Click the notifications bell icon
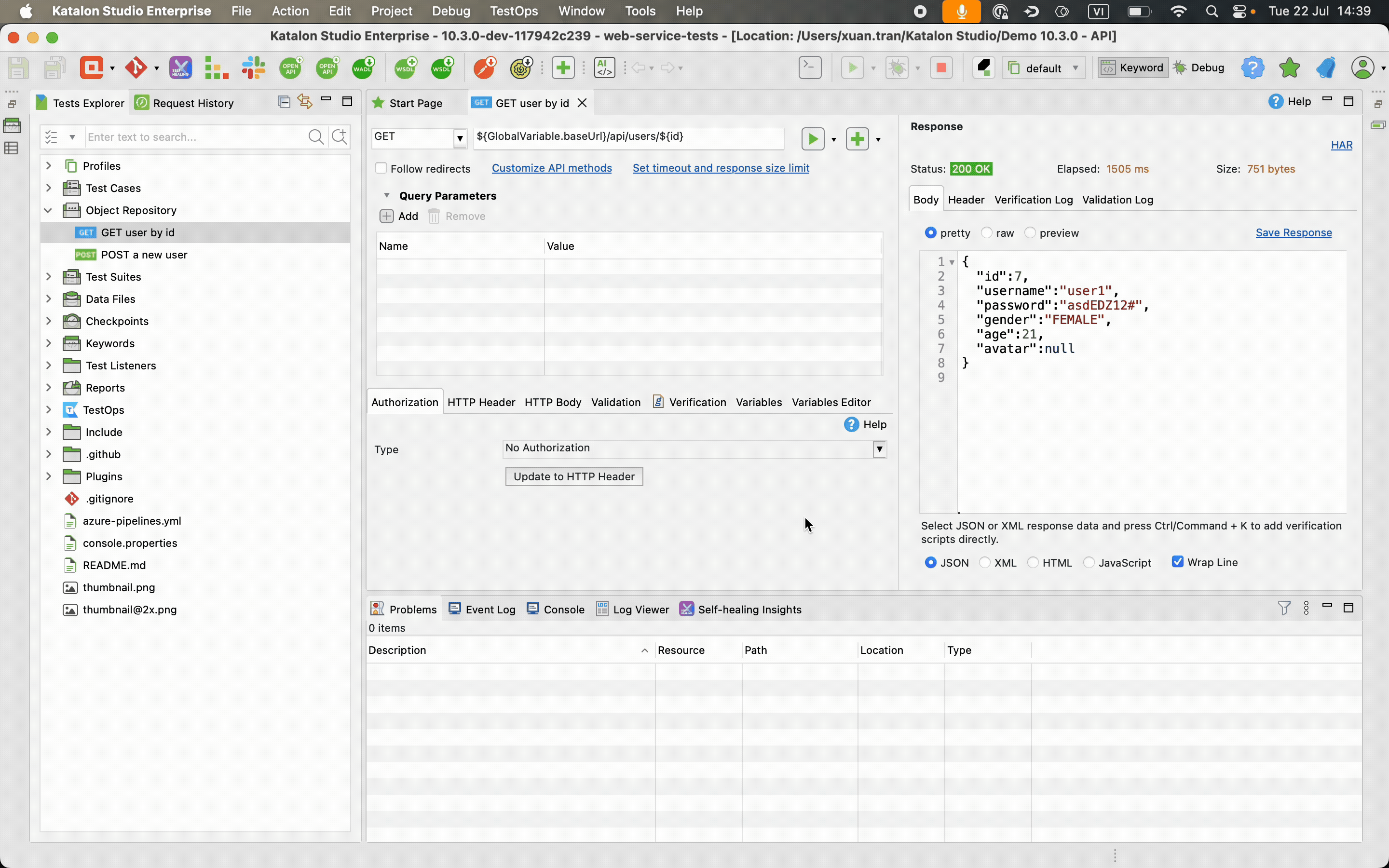The height and width of the screenshot is (868, 1389). pyautogui.click(x=1326, y=68)
